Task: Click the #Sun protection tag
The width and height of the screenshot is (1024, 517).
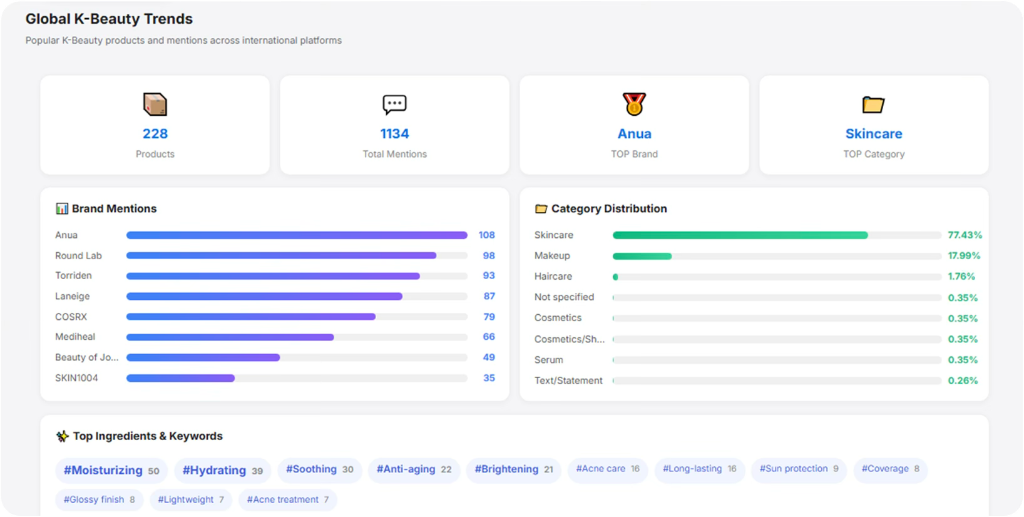Action: [801, 469]
